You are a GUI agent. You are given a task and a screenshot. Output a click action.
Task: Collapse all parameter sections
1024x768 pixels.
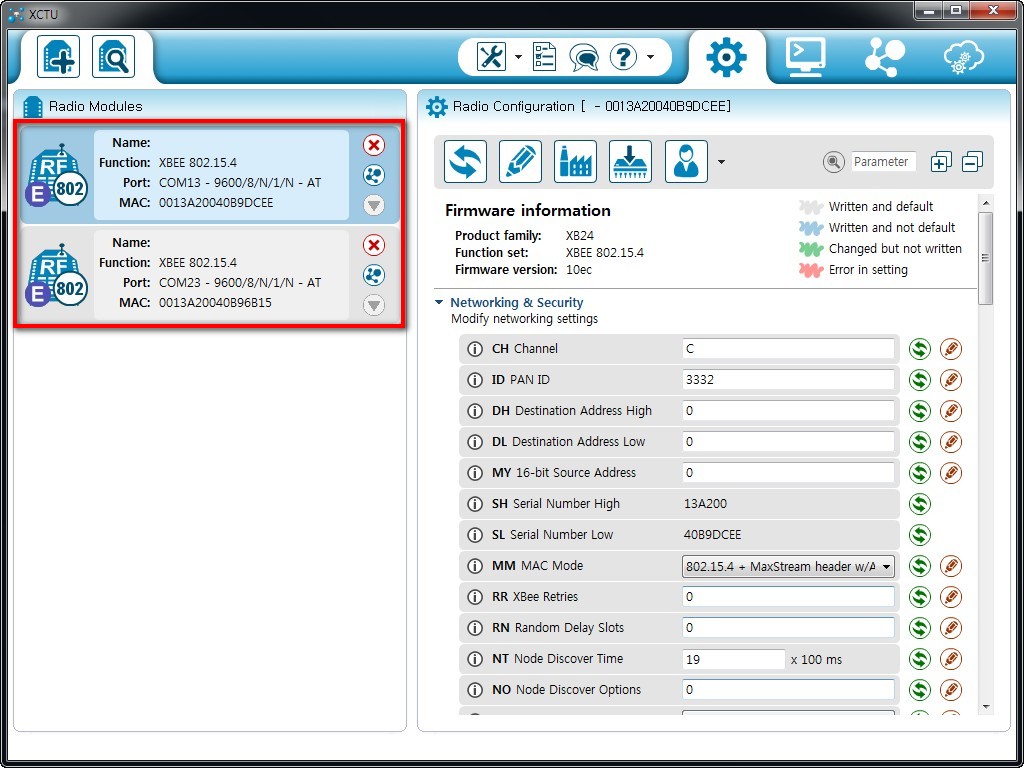click(972, 162)
